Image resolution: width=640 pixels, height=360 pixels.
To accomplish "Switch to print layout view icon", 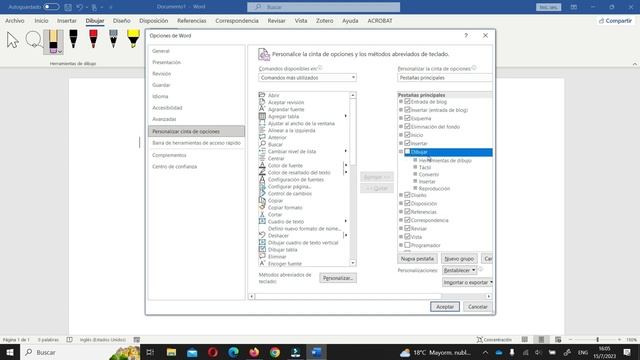I will point(541,340).
